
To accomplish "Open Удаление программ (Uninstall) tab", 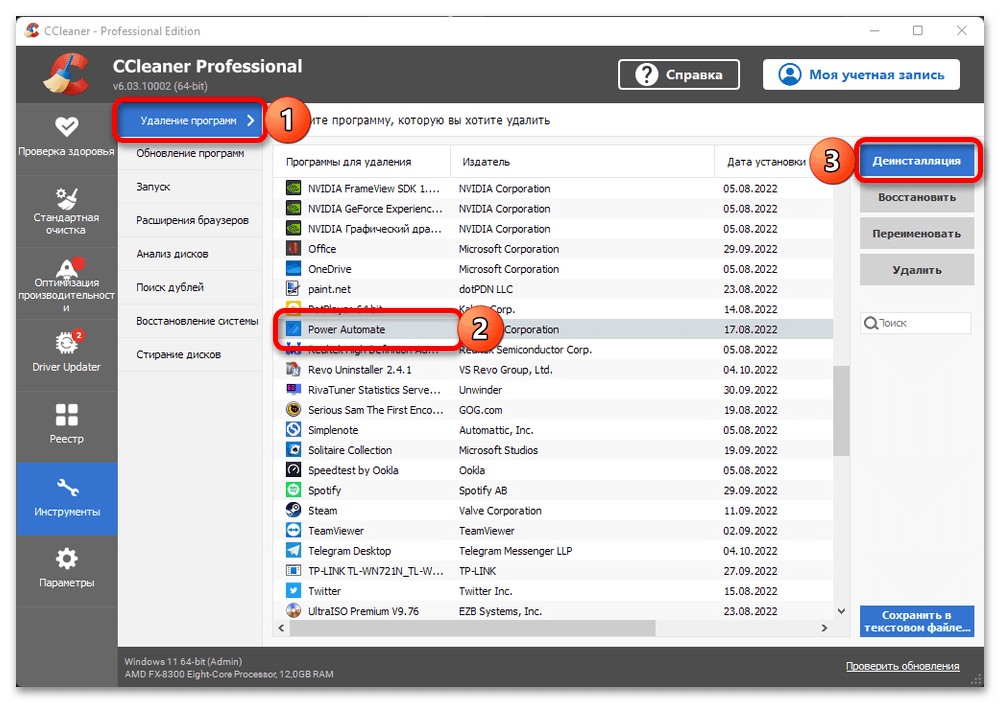I will (x=190, y=121).
